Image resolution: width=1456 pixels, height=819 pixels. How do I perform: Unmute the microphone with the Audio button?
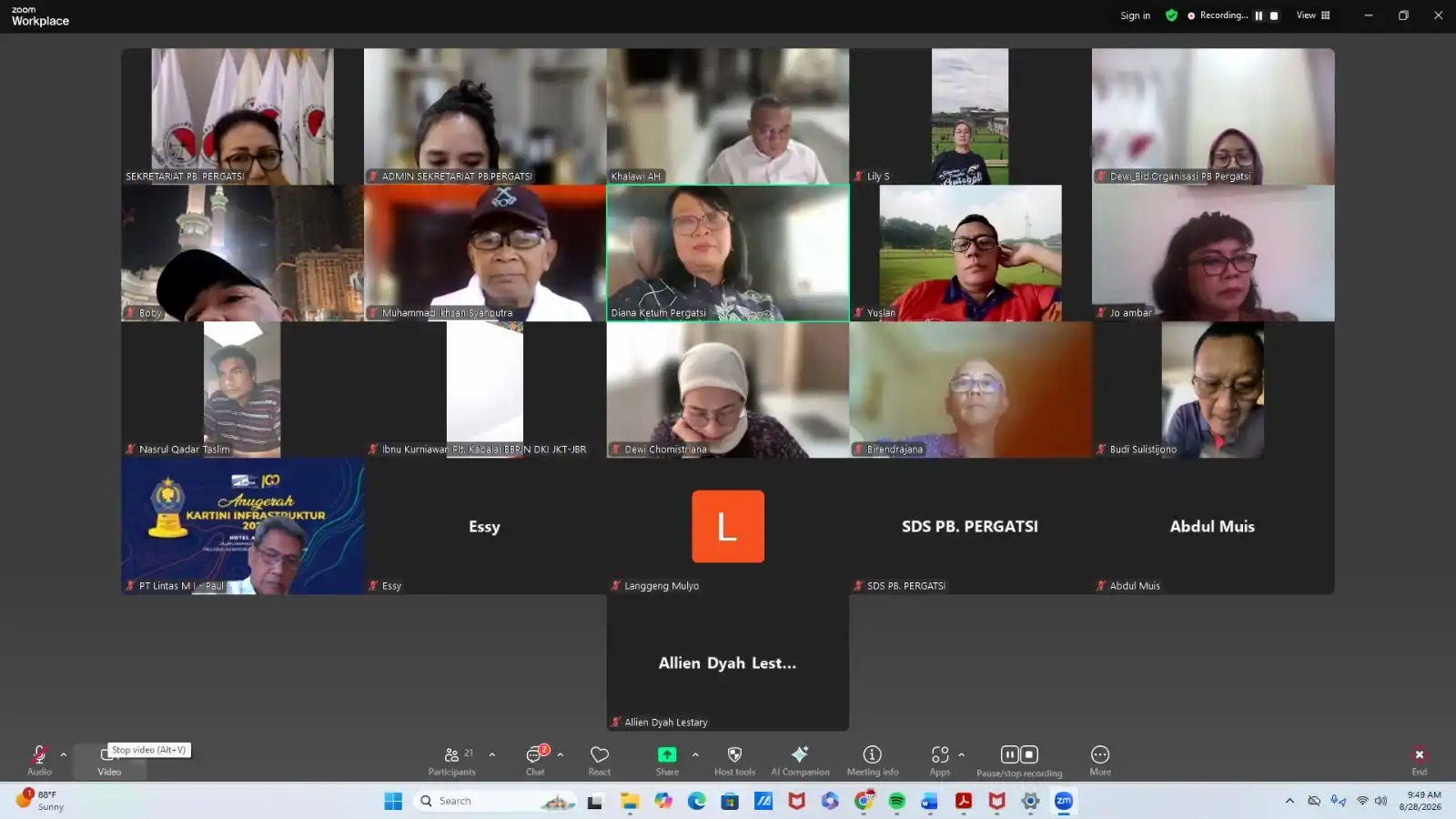39,760
